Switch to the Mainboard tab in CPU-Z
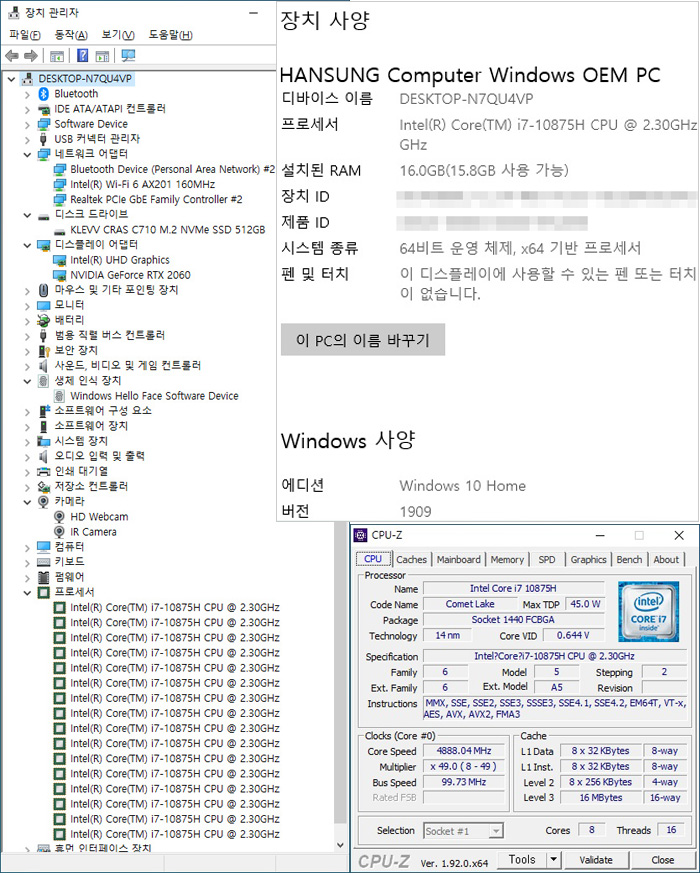This screenshot has width=700, height=876. [x=459, y=559]
